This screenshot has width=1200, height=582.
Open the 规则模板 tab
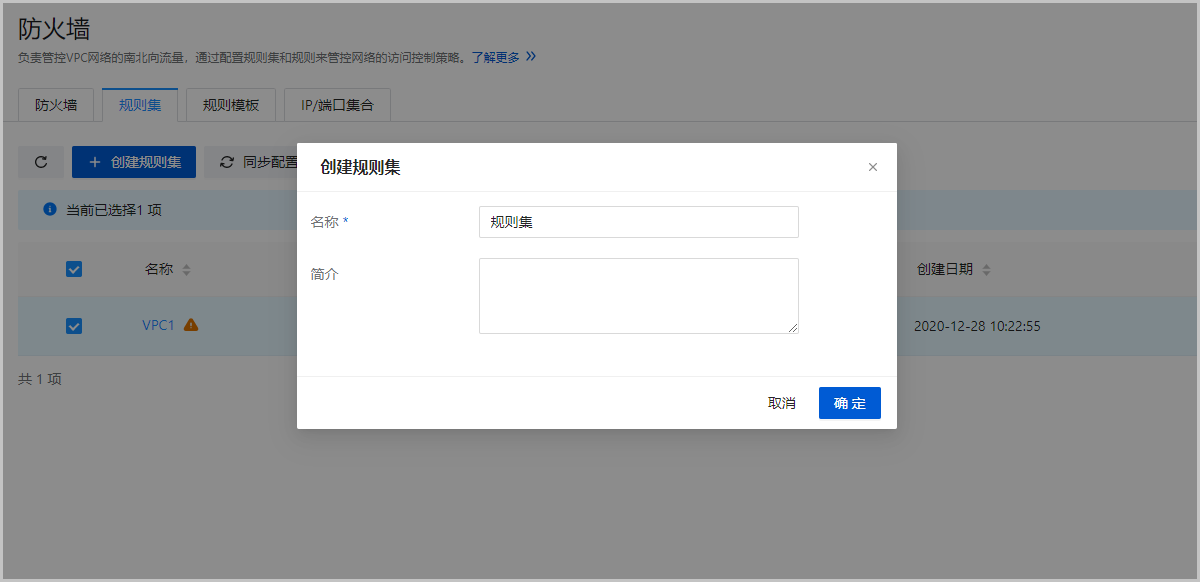click(231, 104)
